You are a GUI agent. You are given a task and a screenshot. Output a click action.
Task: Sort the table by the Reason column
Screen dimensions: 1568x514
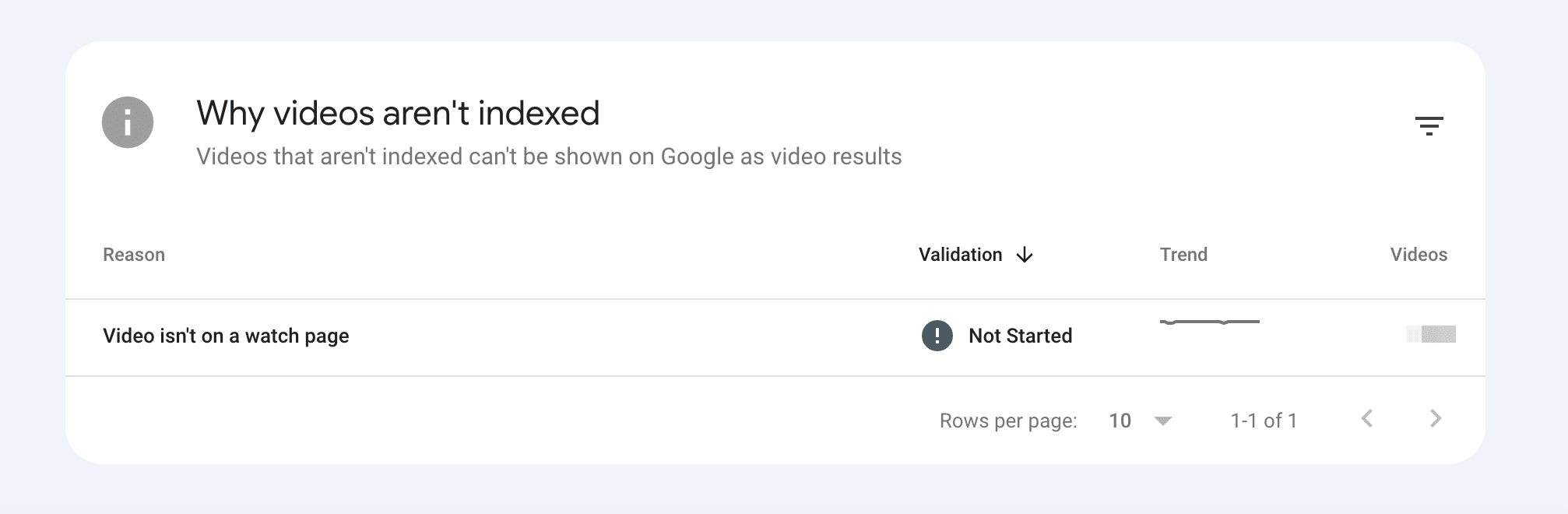click(x=133, y=254)
